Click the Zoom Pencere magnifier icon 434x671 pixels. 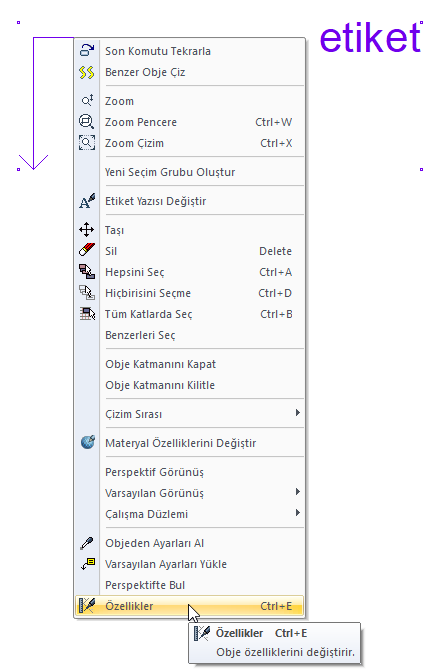tap(86, 122)
